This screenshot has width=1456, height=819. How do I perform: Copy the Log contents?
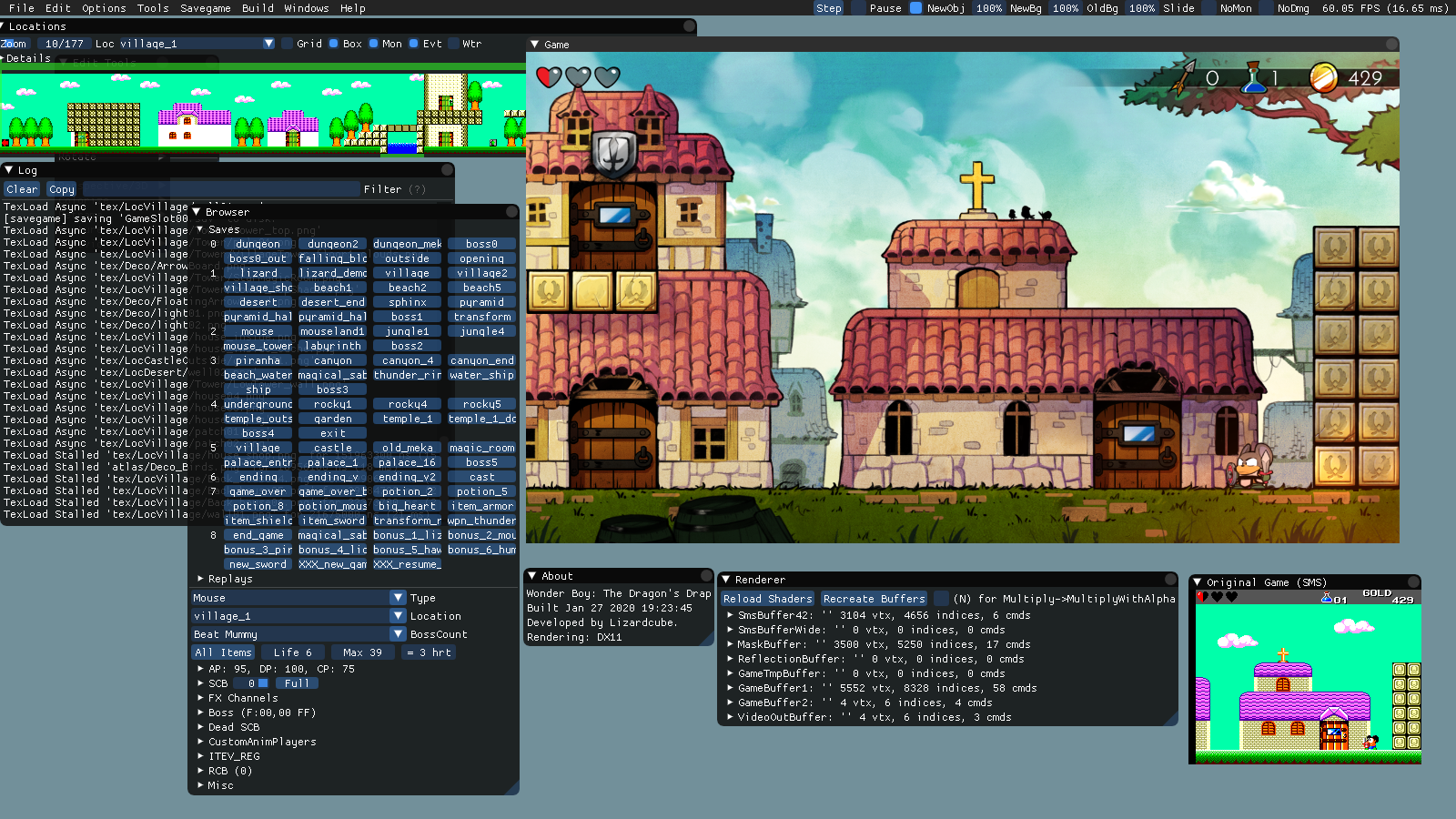click(62, 189)
